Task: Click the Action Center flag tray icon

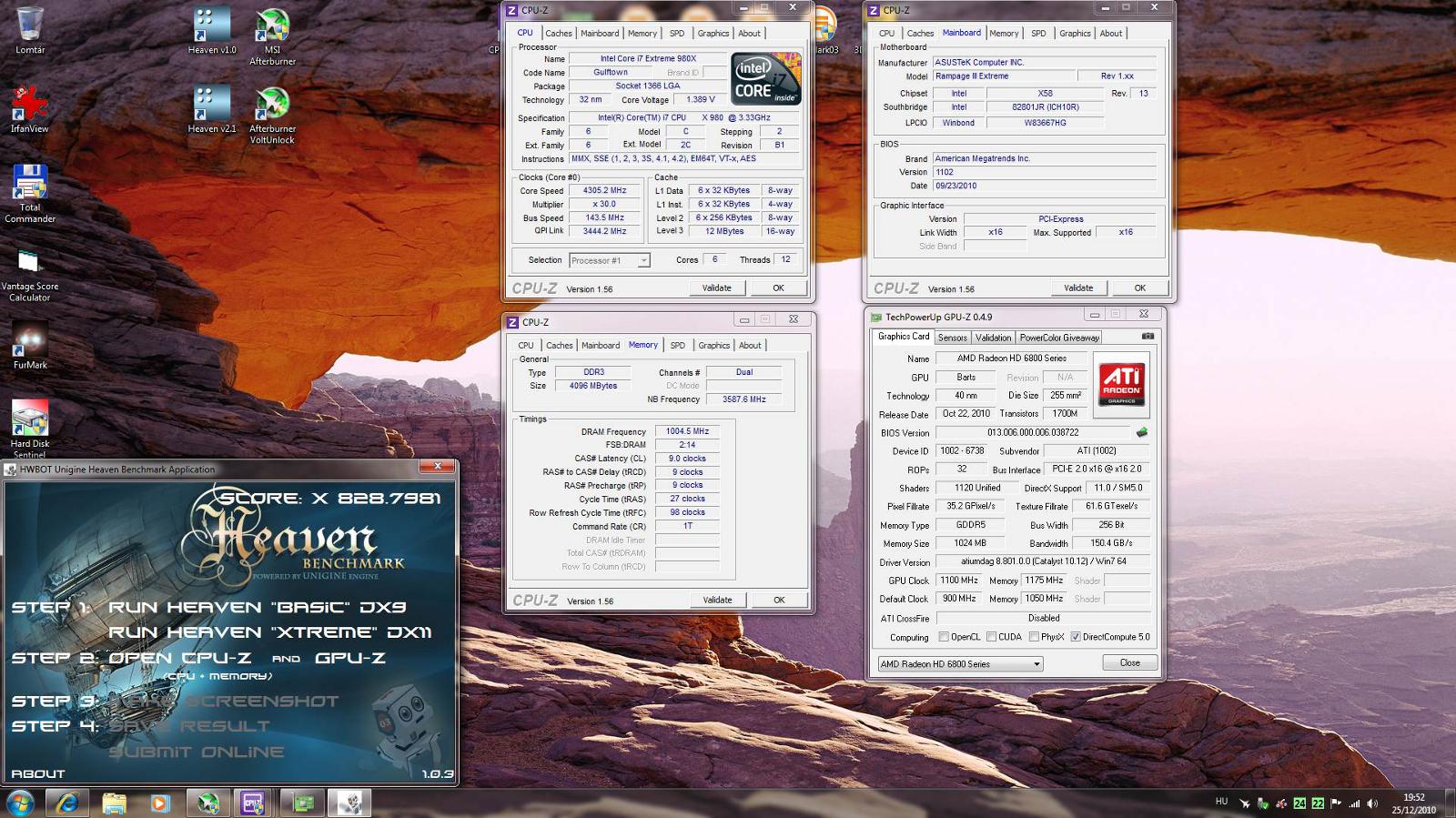Action: (1336, 803)
